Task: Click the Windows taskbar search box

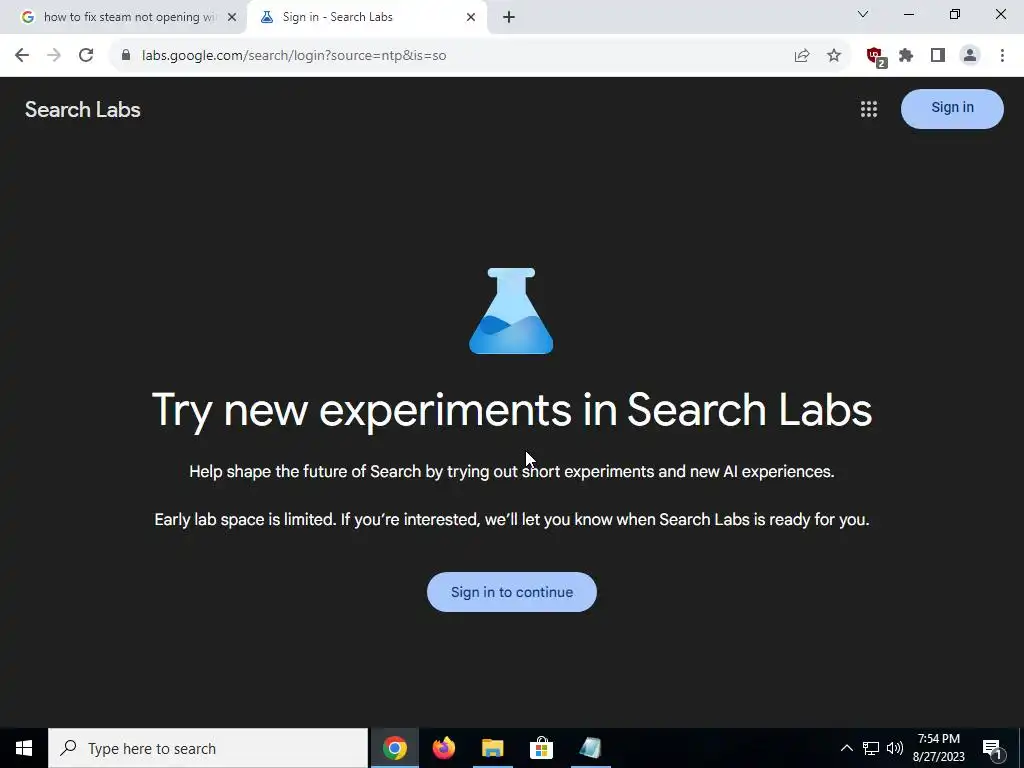Action: [x=208, y=748]
